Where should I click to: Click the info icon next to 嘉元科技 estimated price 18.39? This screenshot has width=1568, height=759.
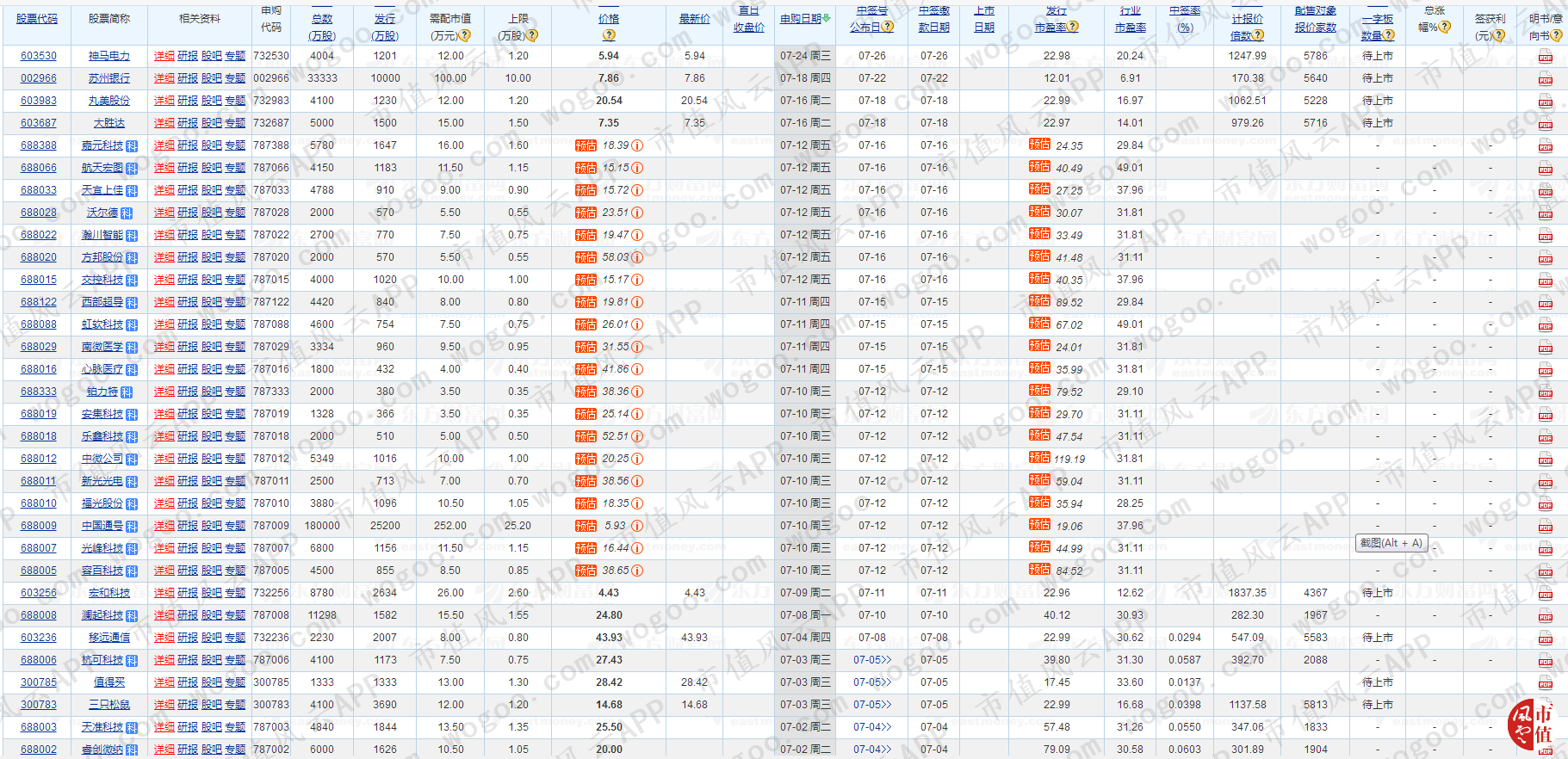tap(637, 145)
